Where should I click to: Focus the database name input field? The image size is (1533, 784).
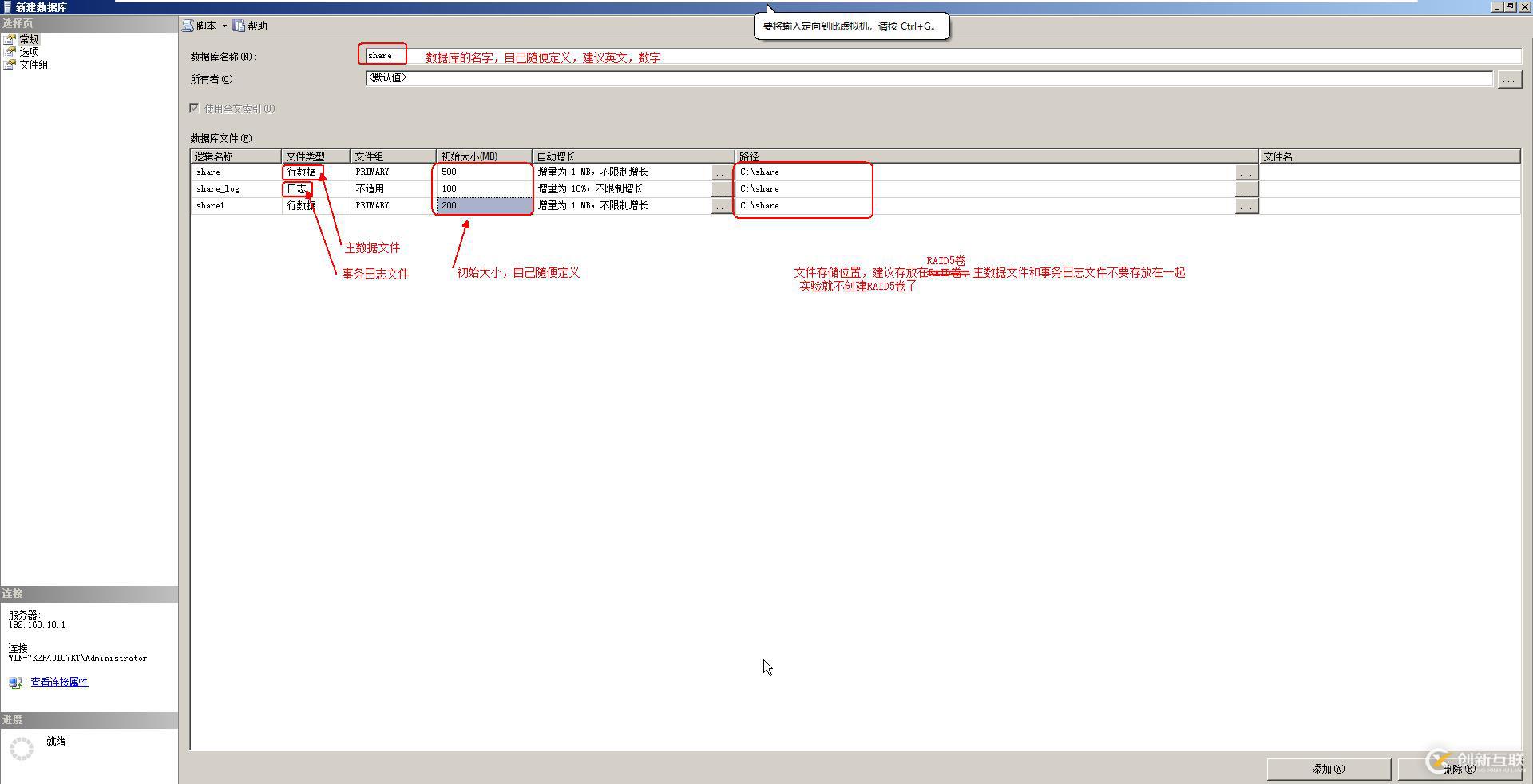943,56
